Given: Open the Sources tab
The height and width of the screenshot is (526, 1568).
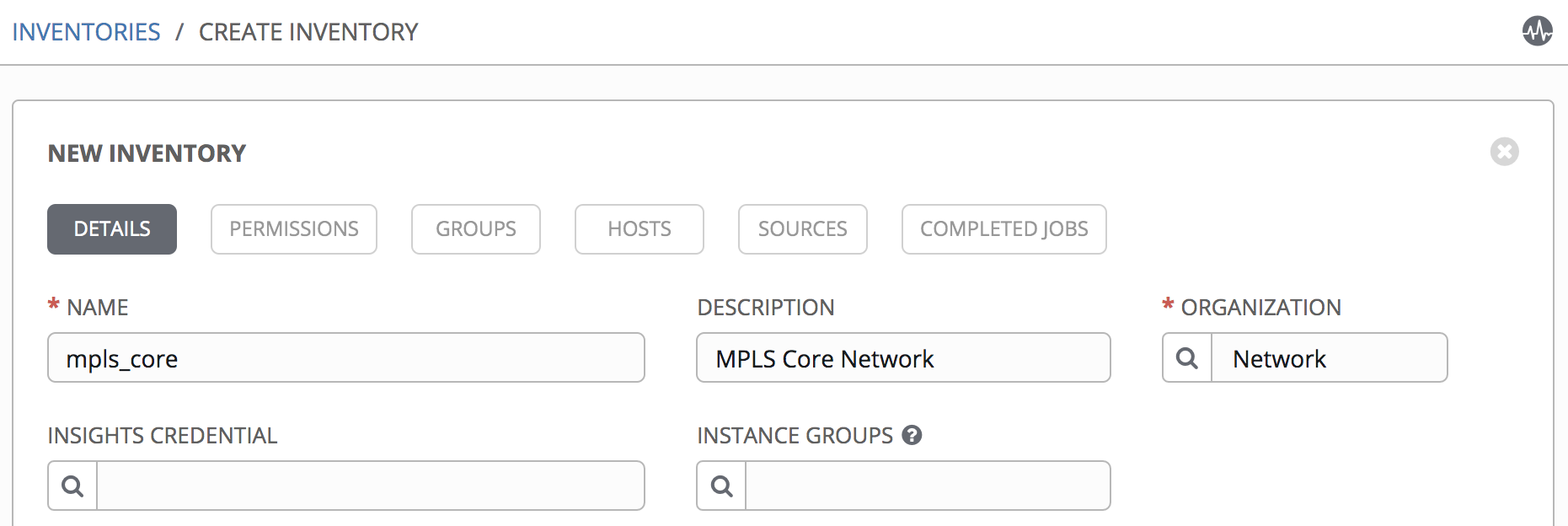Looking at the screenshot, I should click(803, 229).
